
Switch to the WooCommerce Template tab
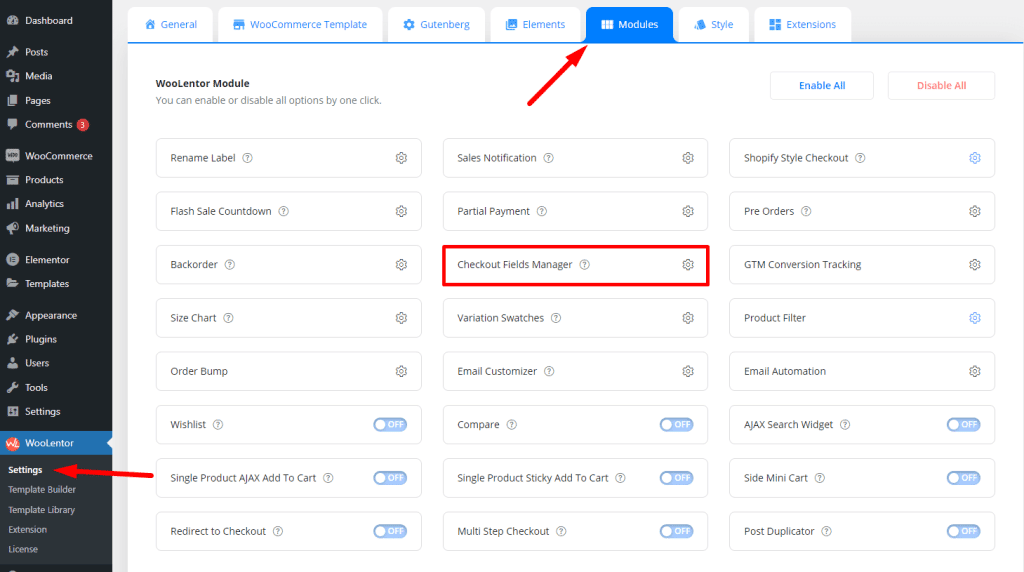pos(300,25)
